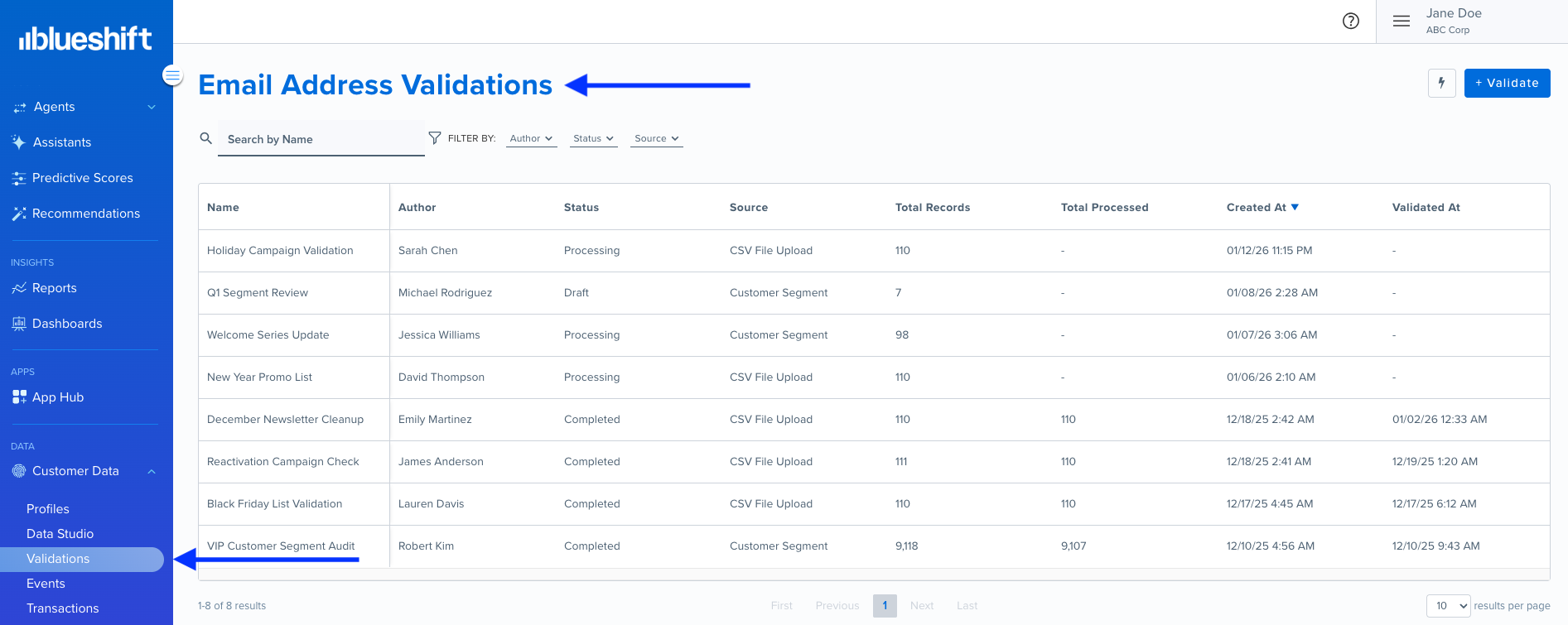Open Black Friday List Validation

pos(274,504)
